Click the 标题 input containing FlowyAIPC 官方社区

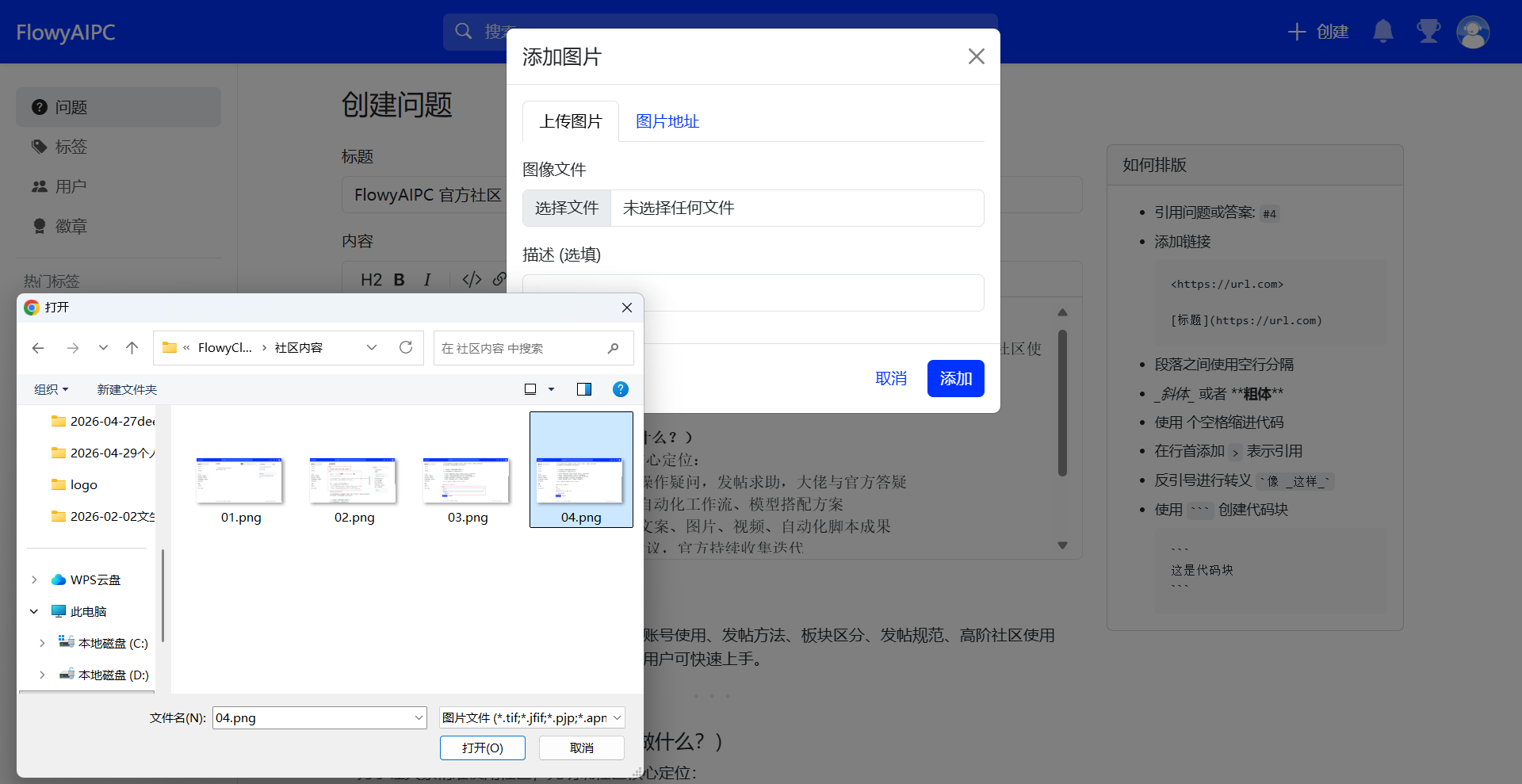712,195
